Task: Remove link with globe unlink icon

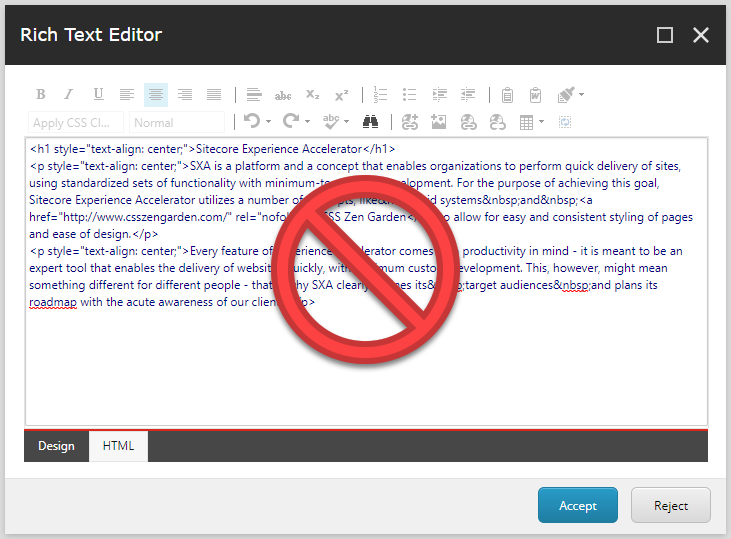Action: point(497,123)
